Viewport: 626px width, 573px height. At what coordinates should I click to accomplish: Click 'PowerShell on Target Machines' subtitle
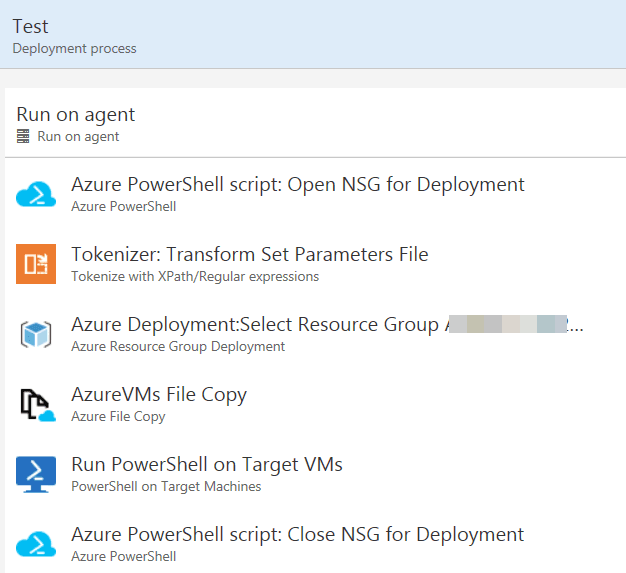click(x=166, y=486)
